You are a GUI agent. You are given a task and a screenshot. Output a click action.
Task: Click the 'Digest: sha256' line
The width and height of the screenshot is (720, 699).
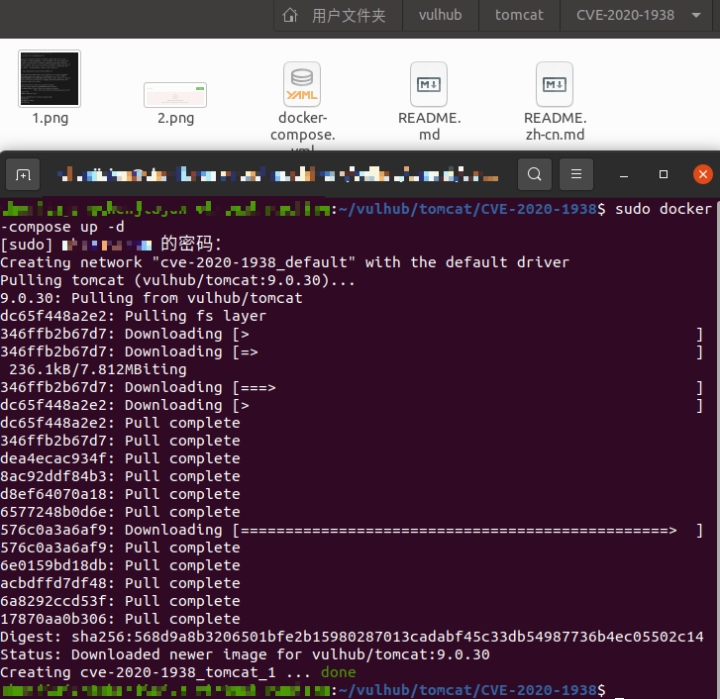coord(352,637)
